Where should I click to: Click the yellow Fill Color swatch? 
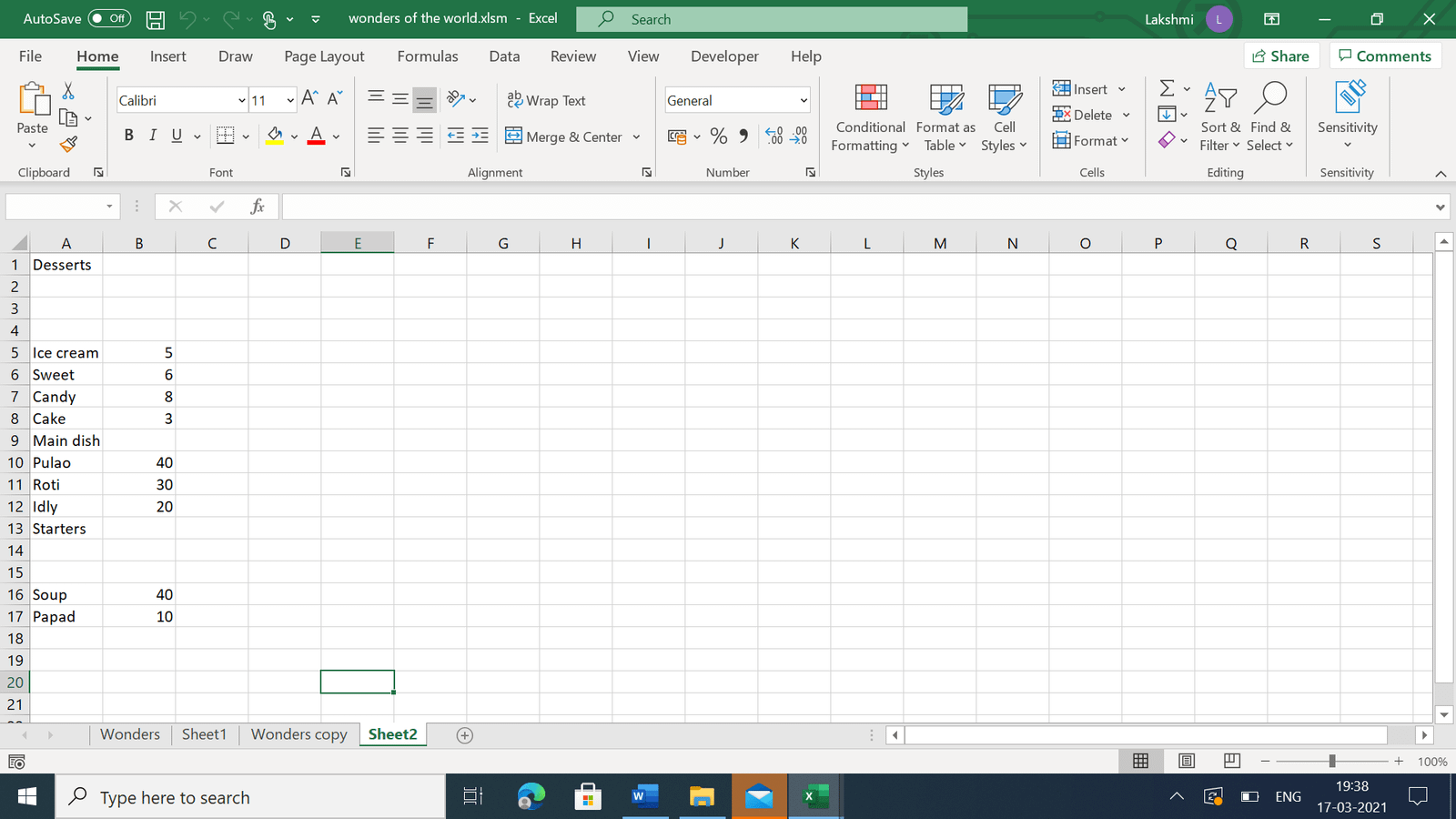point(275,136)
